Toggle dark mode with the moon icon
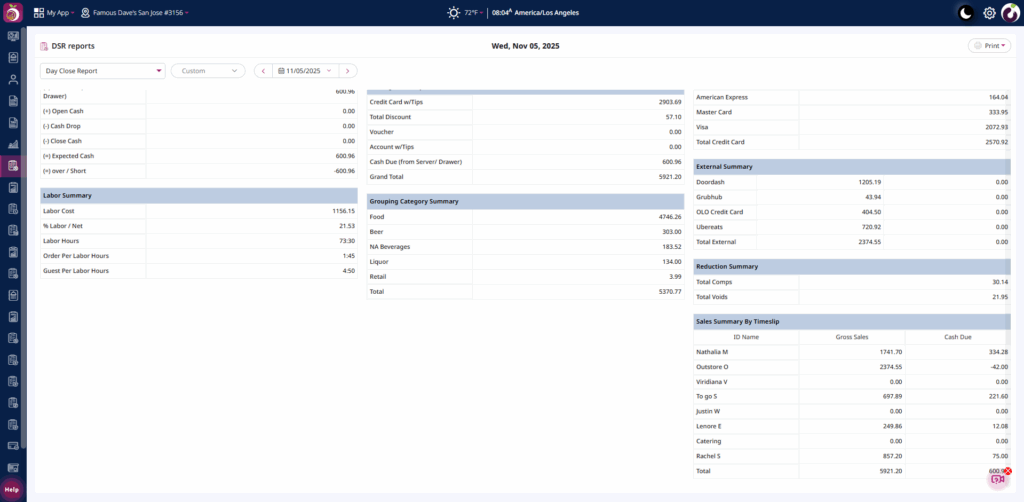 (965, 13)
